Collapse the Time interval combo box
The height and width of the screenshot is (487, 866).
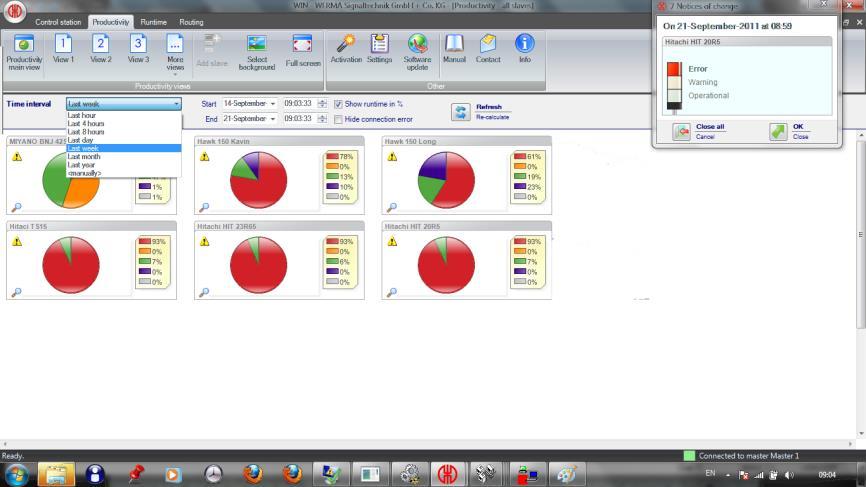pyautogui.click(x=176, y=104)
